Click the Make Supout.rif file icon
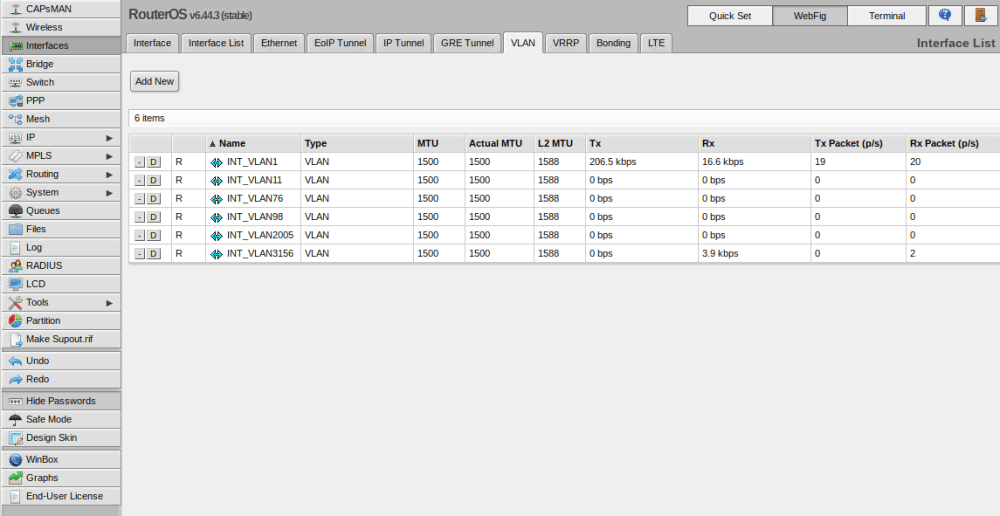Viewport: 1000px width, 516px height. coord(16,339)
